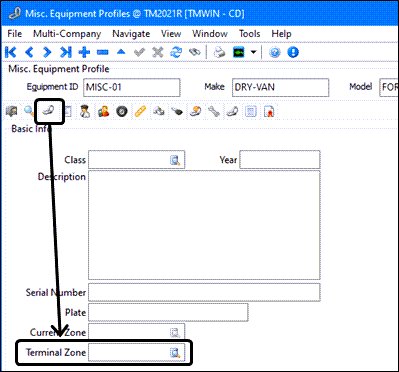Open the Window menu

point(210,34)
